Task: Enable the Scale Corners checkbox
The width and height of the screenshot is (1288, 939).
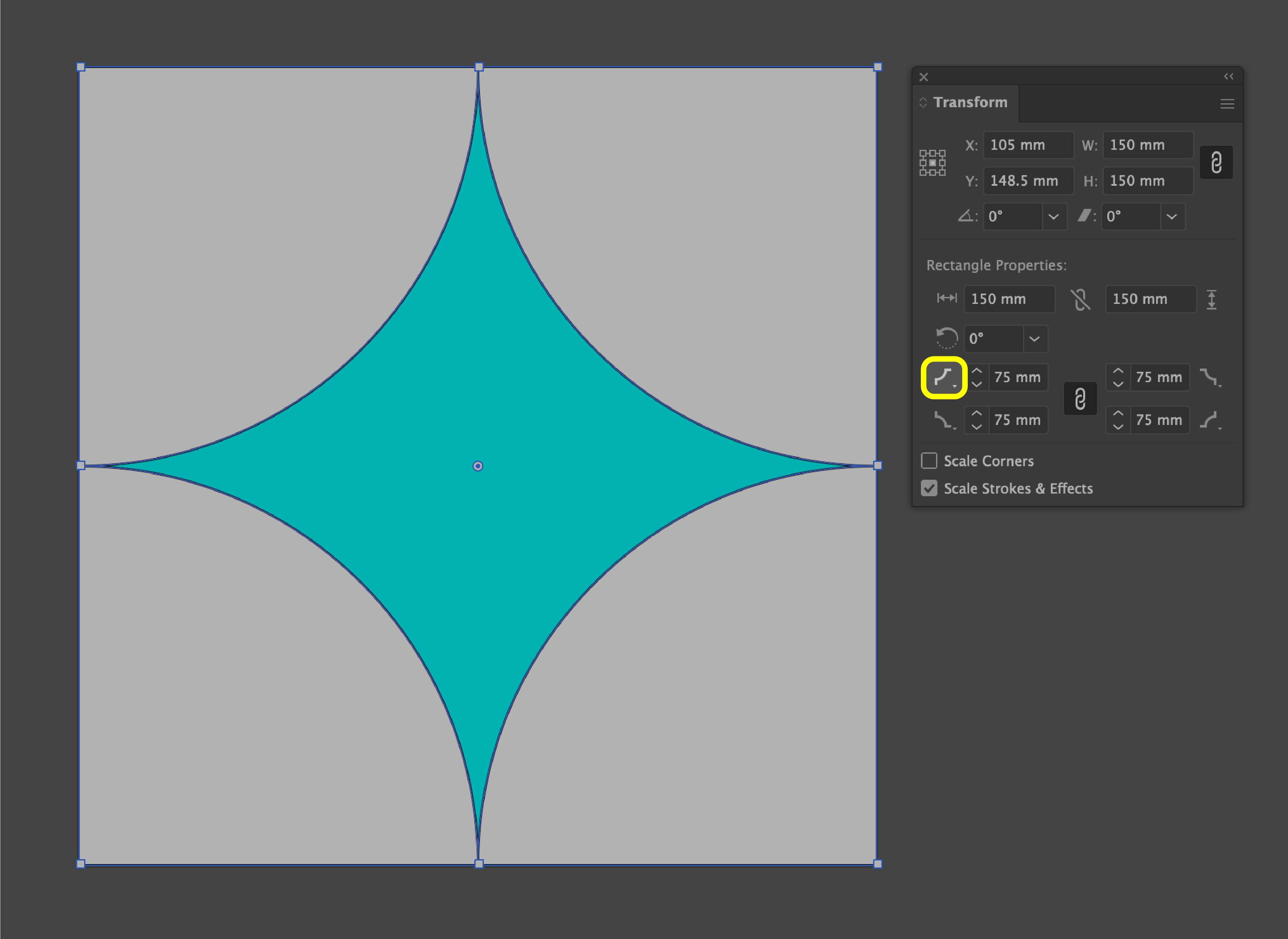Action: click(x=929, y=461)
